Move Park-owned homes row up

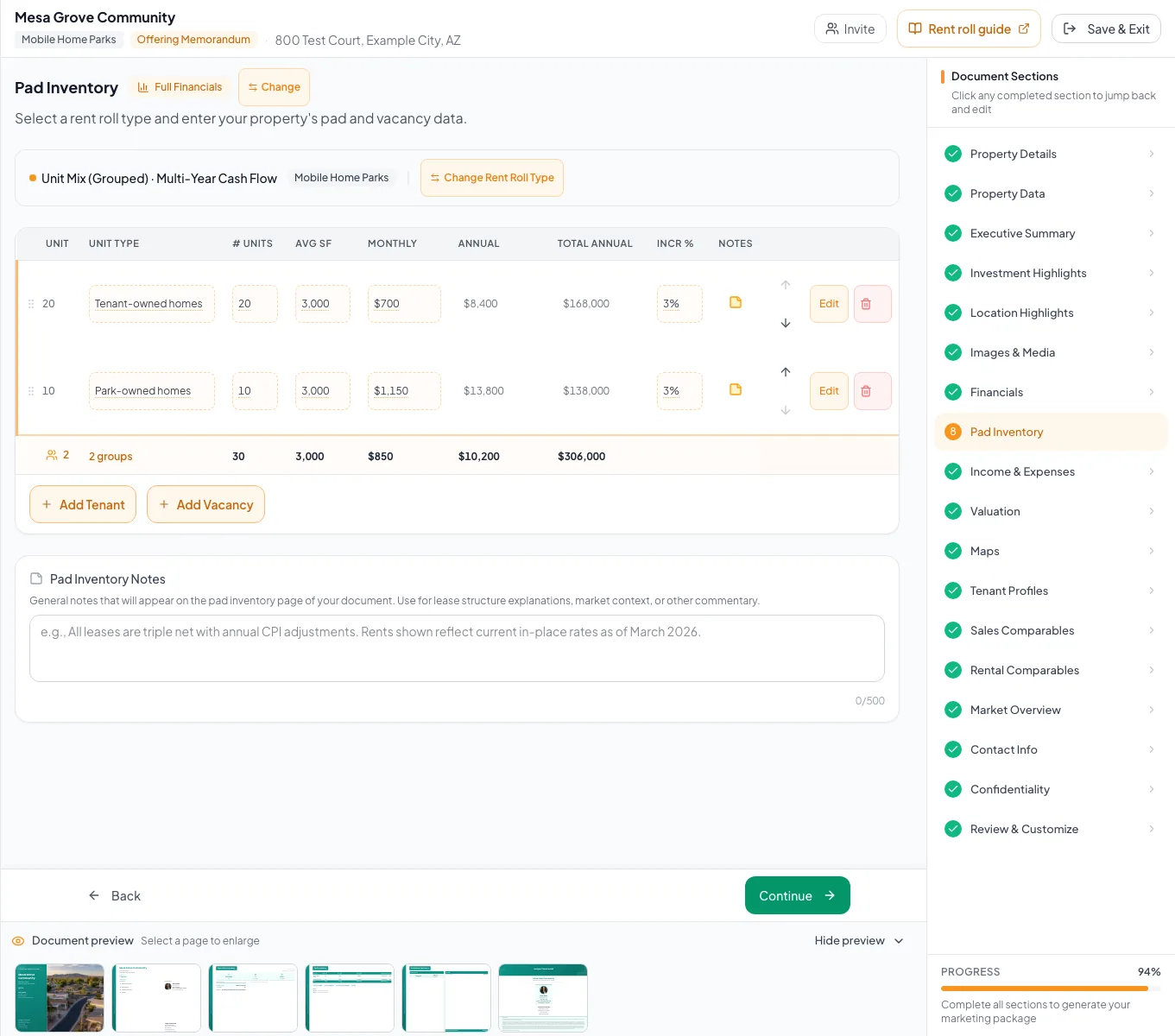tap(786, 372)
